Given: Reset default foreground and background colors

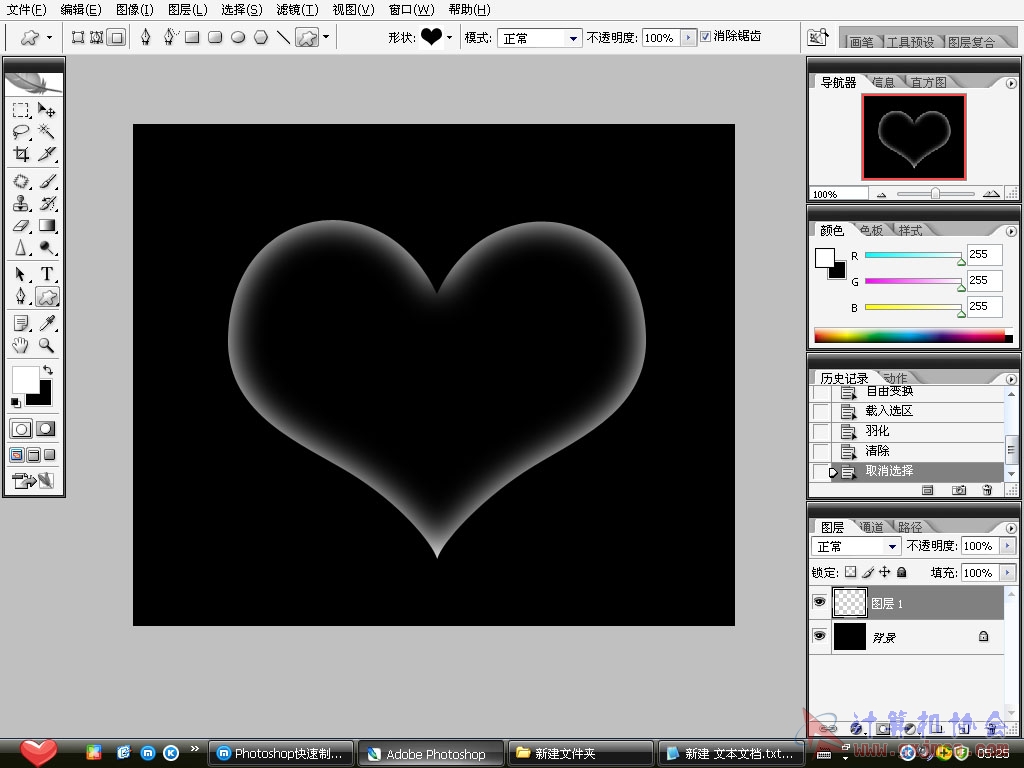Looking at the screenshot, I should coord(16,402).
